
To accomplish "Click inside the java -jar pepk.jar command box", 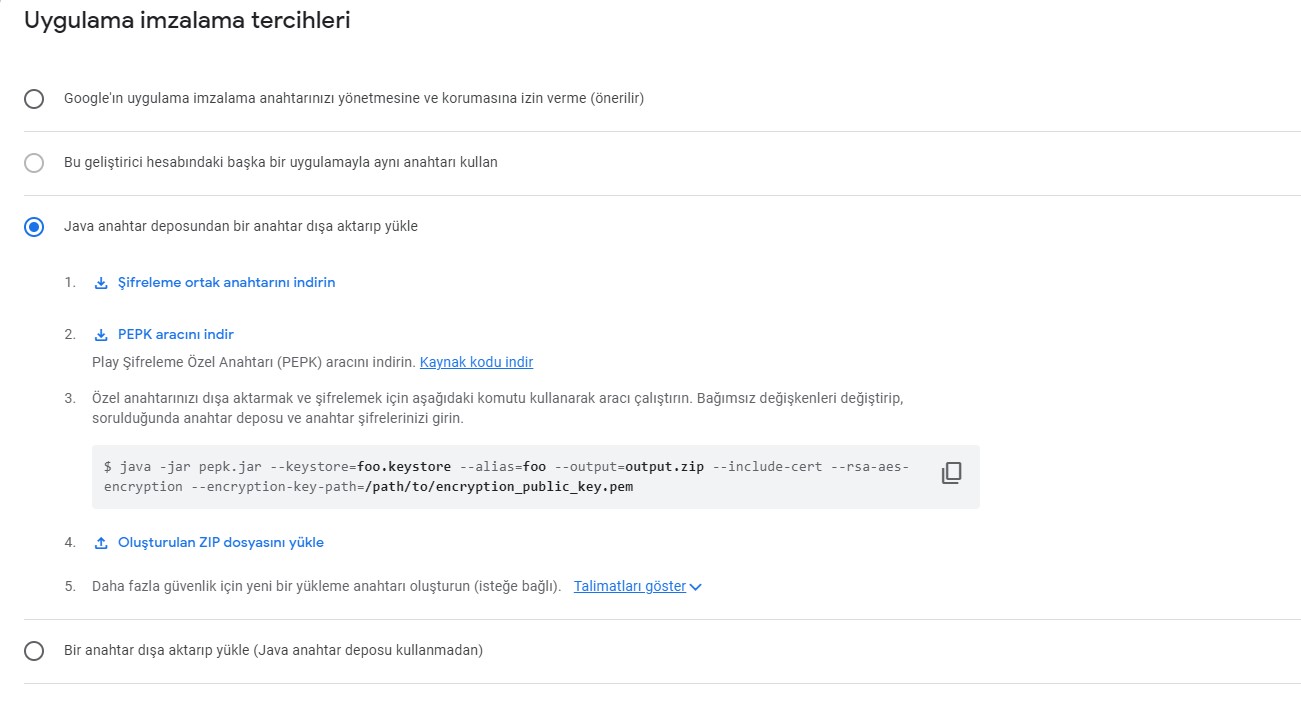I will pos(536,477).
